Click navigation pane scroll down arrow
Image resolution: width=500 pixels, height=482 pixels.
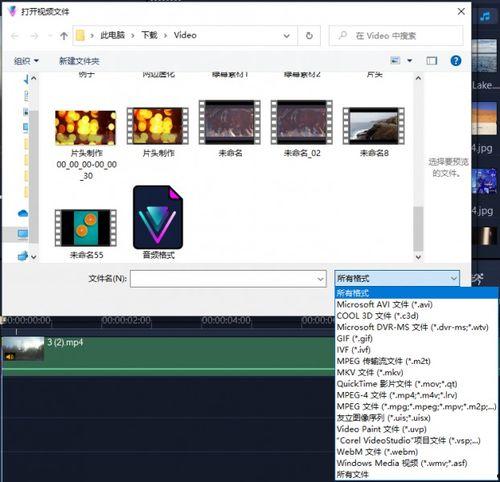(34, 257)
